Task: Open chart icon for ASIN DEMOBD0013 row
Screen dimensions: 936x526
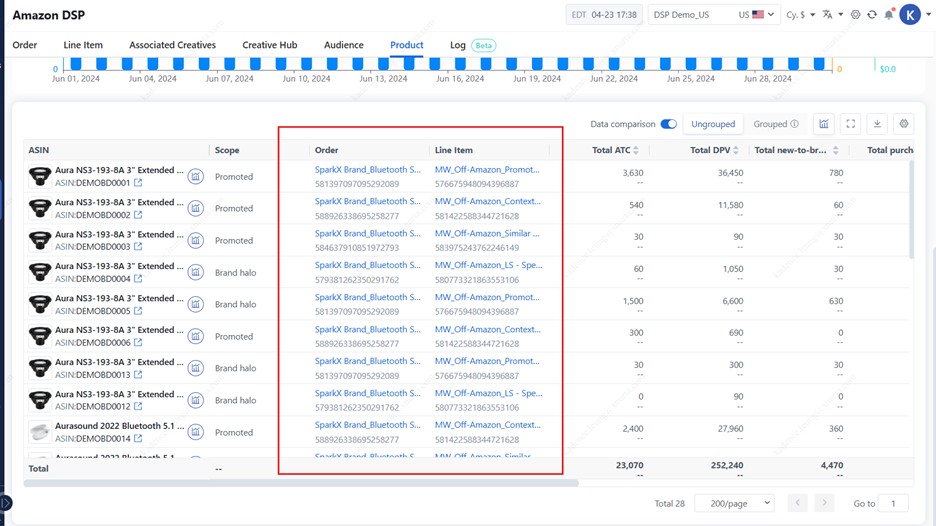Action: tap(196, 368)
